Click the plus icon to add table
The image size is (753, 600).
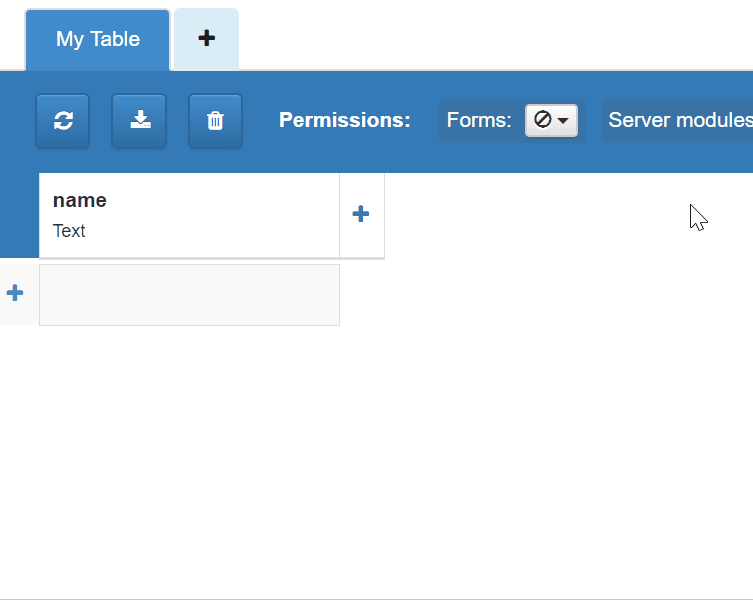(x=206, y=39)
